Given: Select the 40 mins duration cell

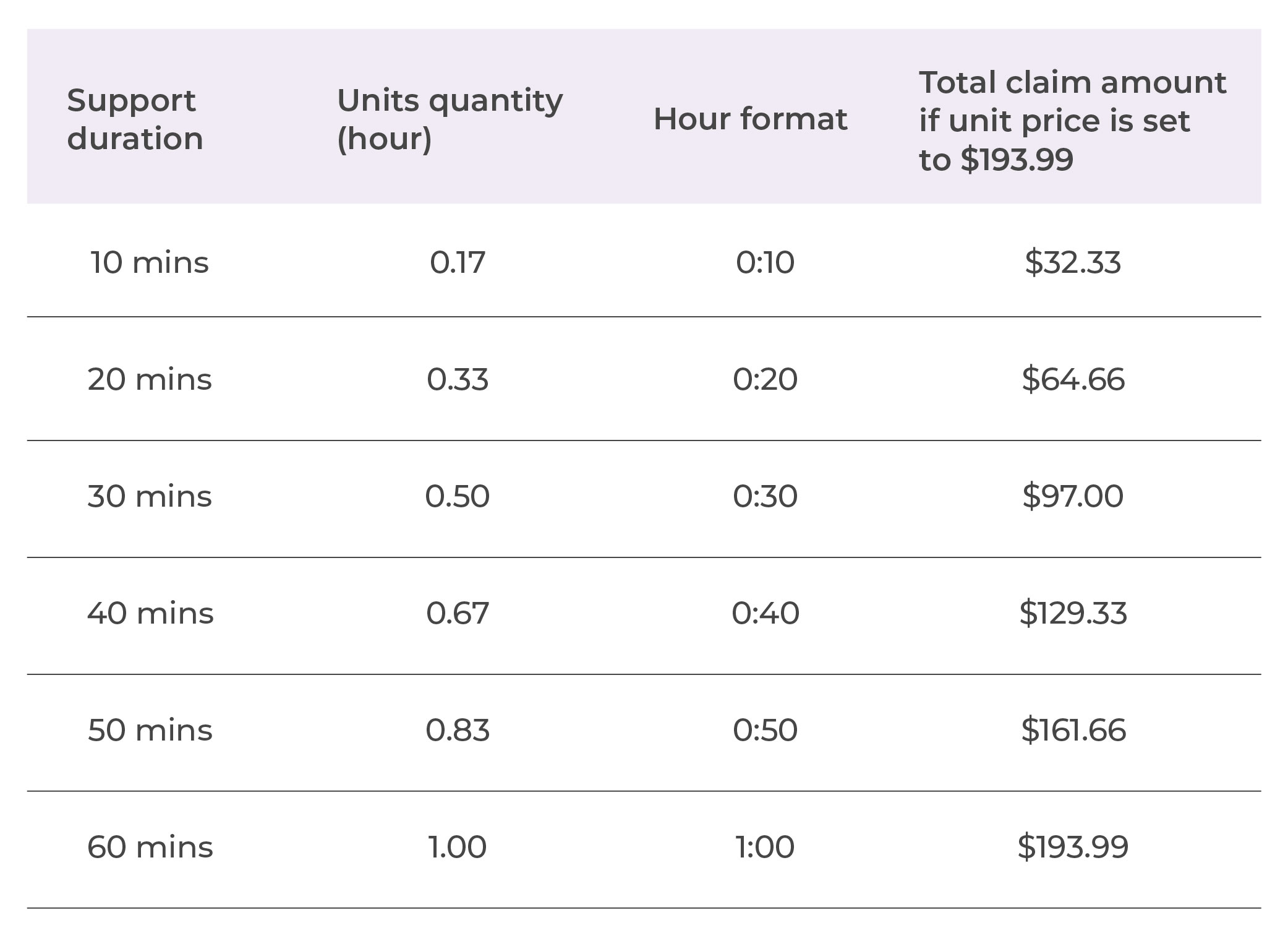Looking at the screenshot, I should click(150, 613).
